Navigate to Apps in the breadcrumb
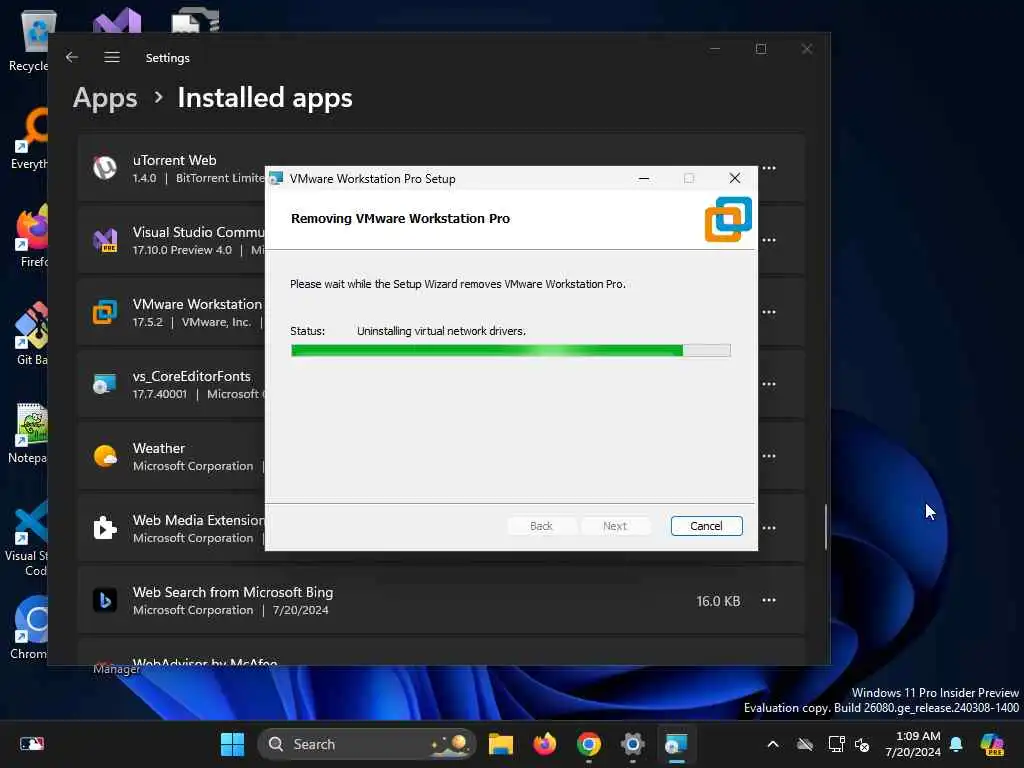 coord(105,98)
